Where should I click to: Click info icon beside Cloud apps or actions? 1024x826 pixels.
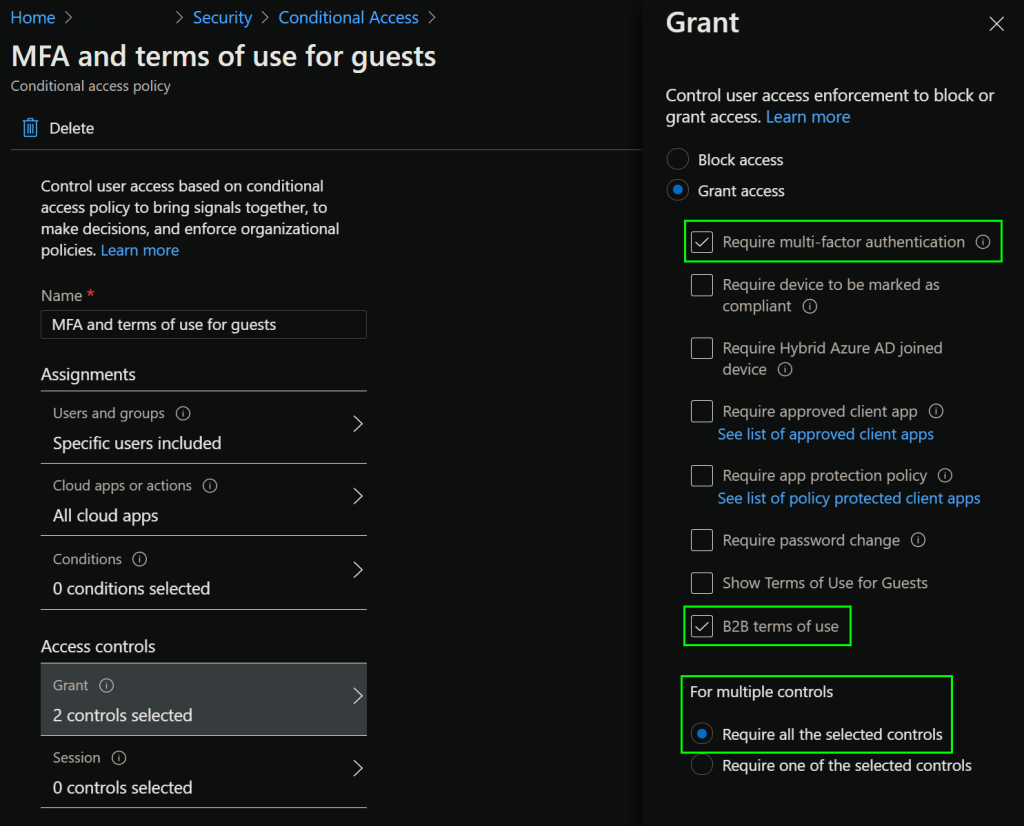[x=210, y=486]
